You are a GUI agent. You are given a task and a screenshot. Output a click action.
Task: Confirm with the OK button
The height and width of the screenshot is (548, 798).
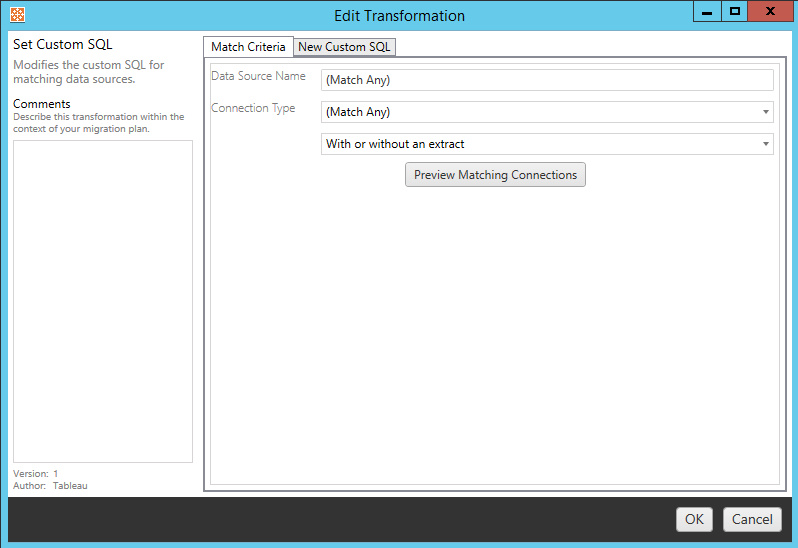click(x=694, y=519)
